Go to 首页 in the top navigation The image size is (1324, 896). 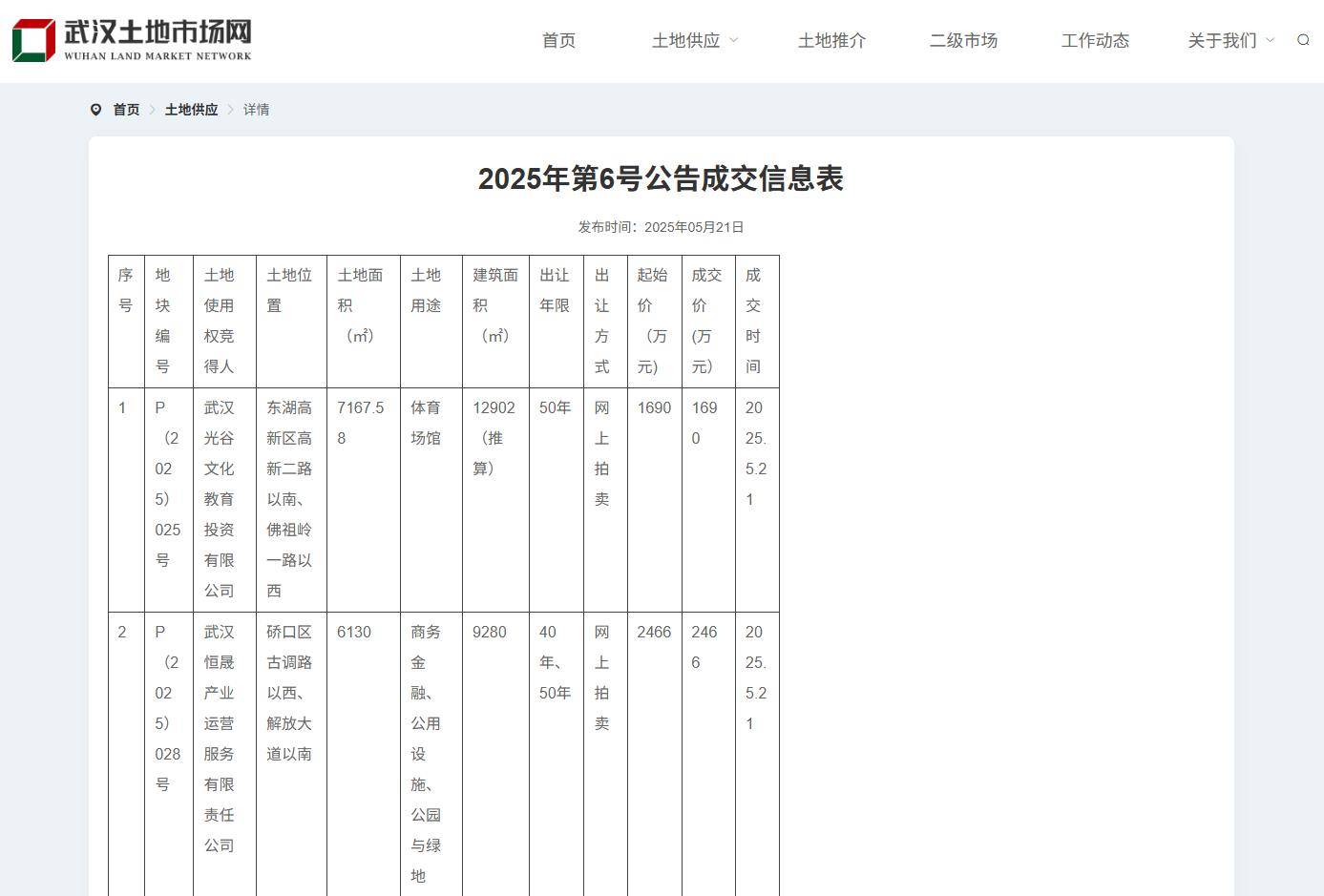click(x=558, y=40)
